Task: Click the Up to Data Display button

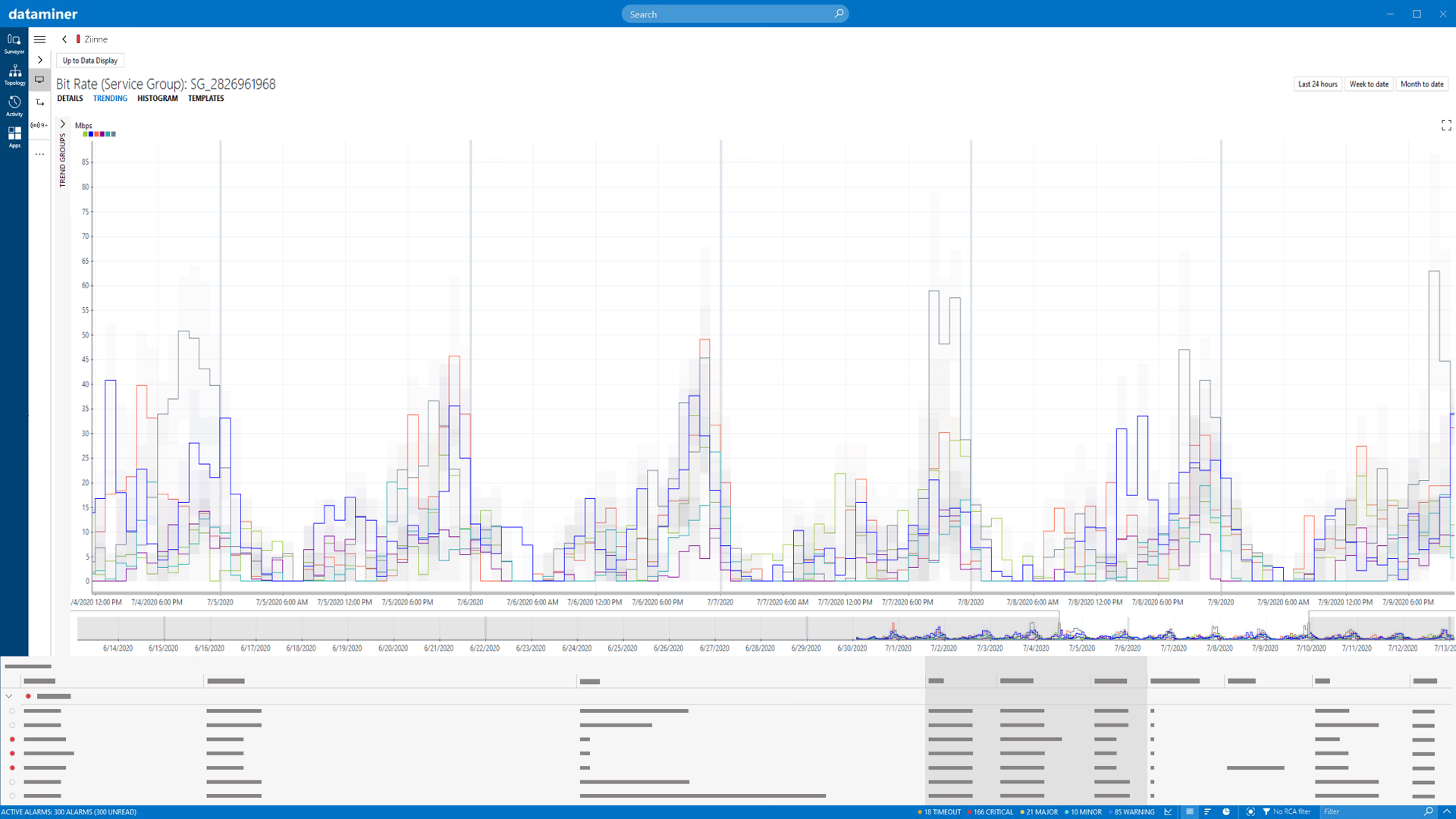Action: click(x=89, y=60)
